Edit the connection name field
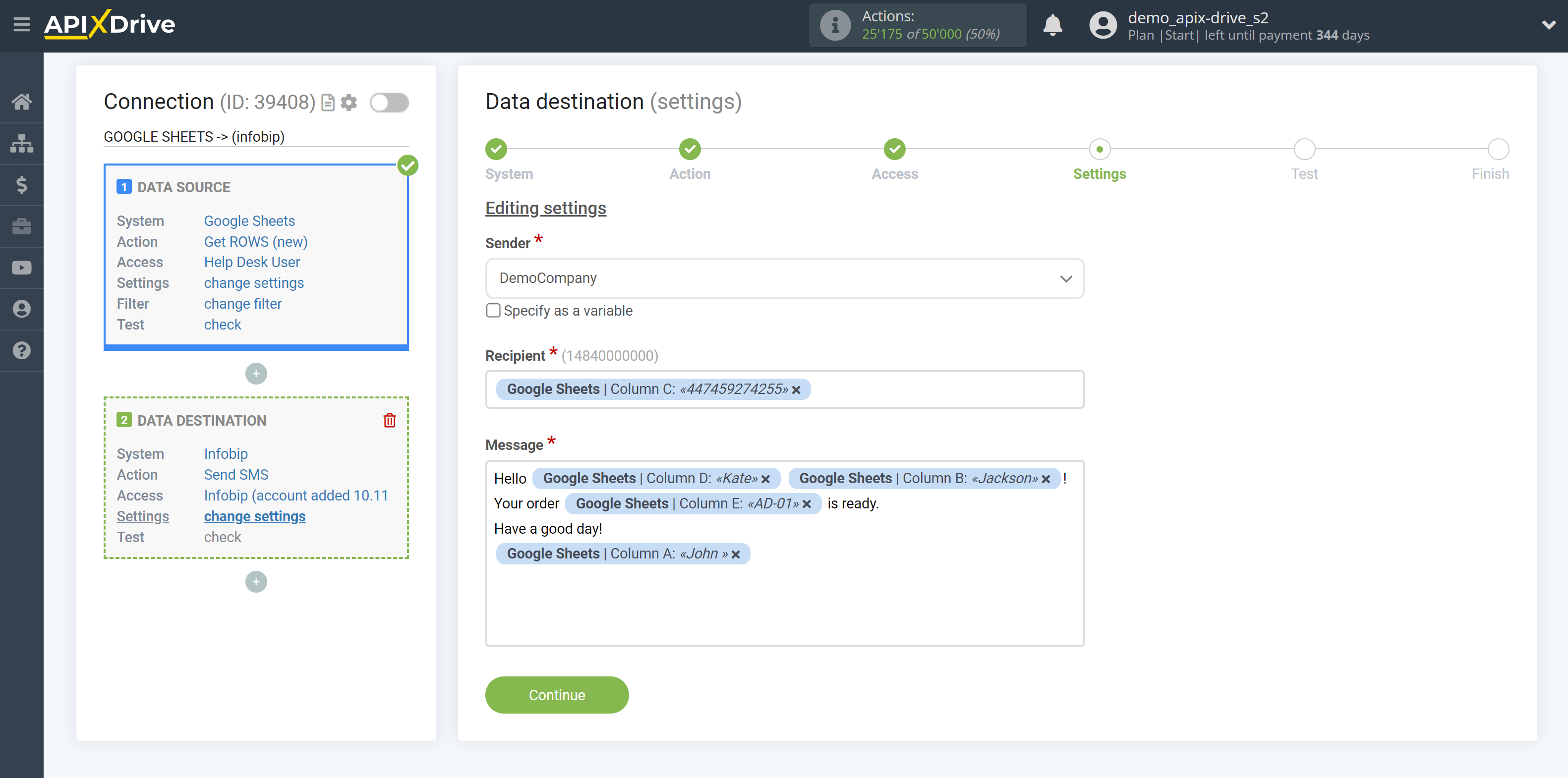This screenshot has width=1568, height=778. [256, 136]
